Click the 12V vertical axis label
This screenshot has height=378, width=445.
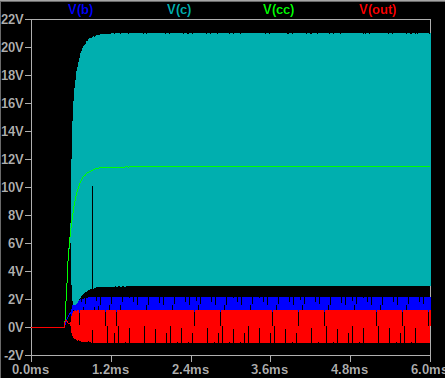coord(12,160)
